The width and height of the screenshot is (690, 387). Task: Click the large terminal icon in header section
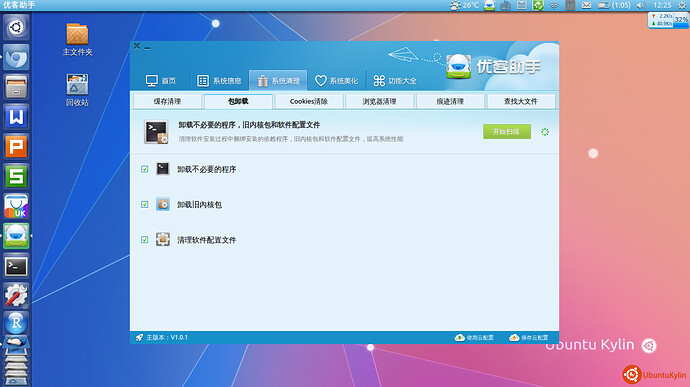pos(156,132)
